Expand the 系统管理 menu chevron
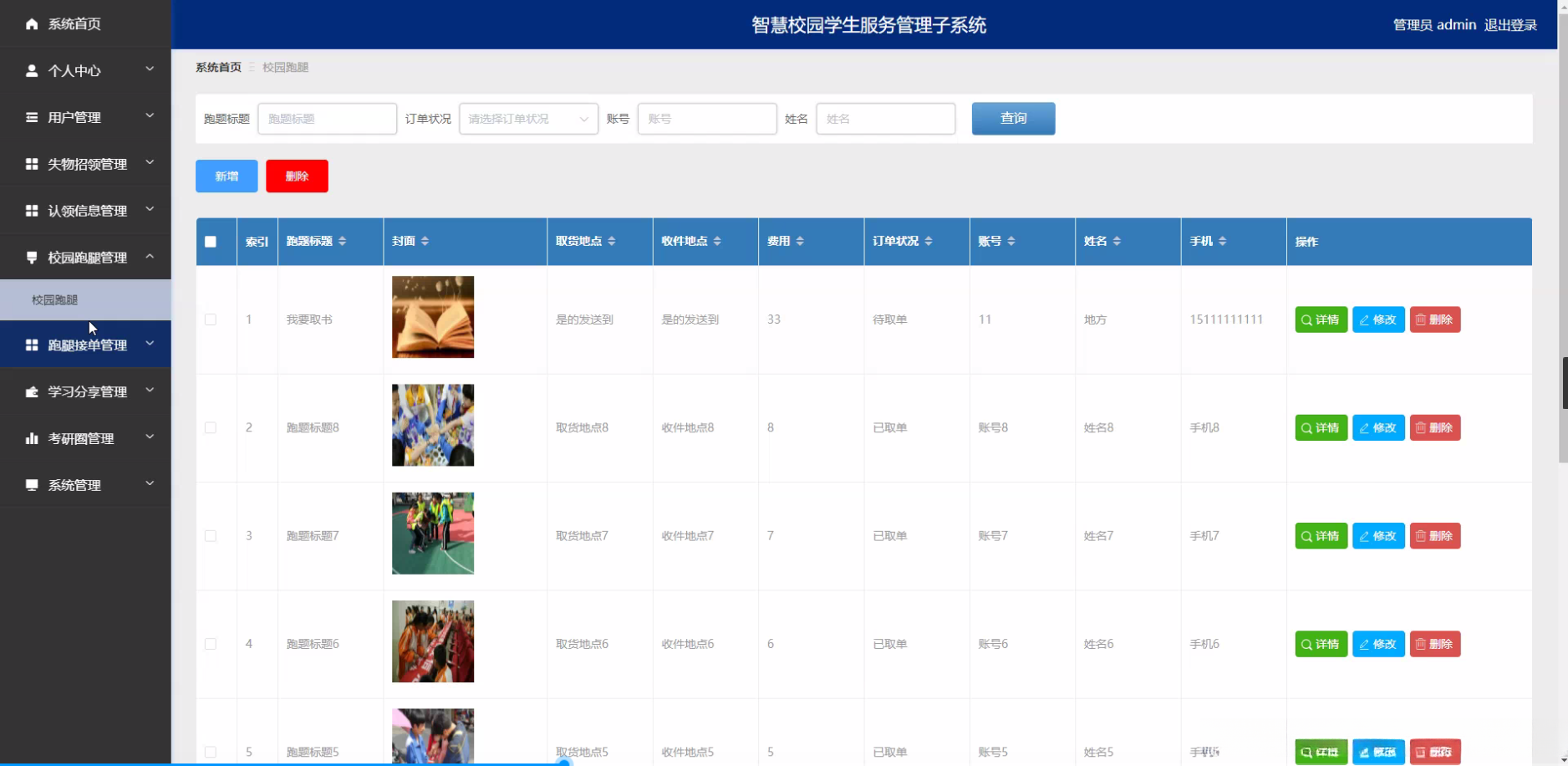Image resolution: width=1568 pixels, height=766 pixels. tap(150, 484)
